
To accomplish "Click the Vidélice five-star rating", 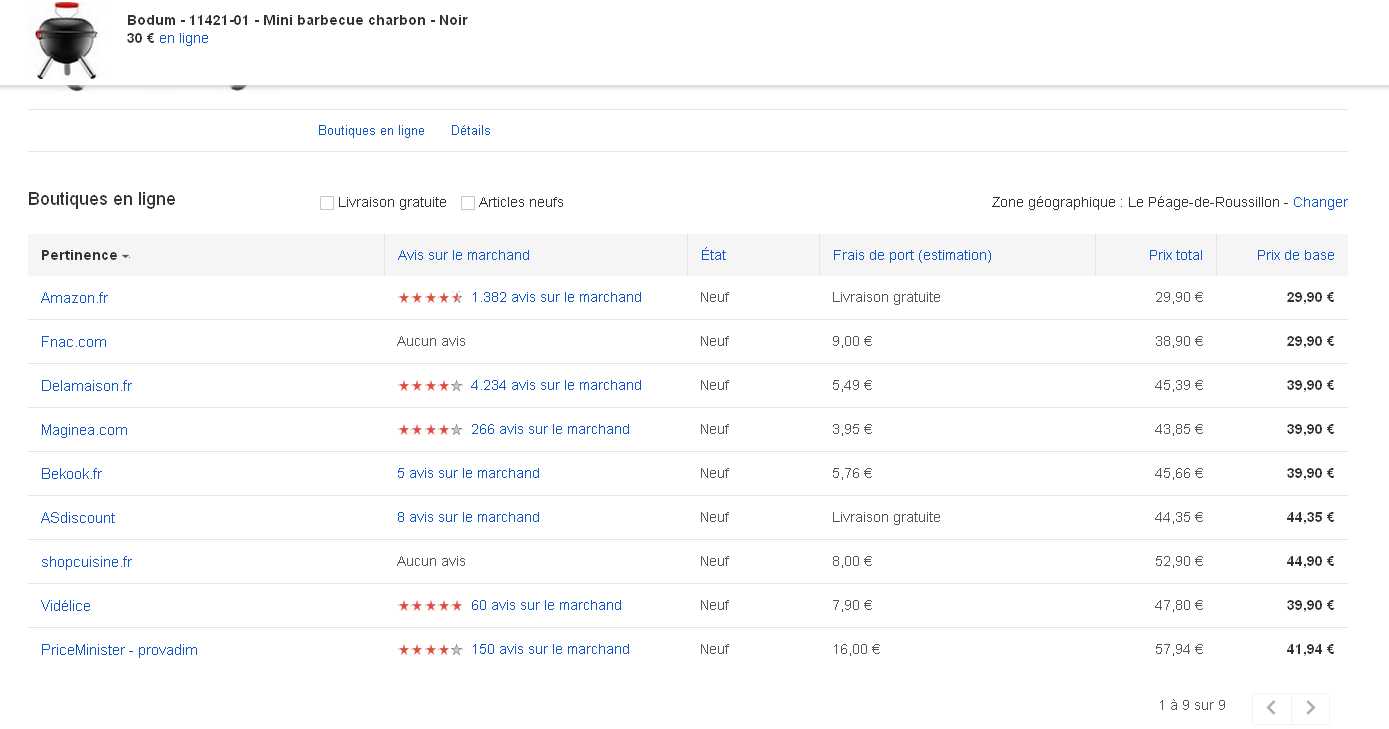I will 430,606.
